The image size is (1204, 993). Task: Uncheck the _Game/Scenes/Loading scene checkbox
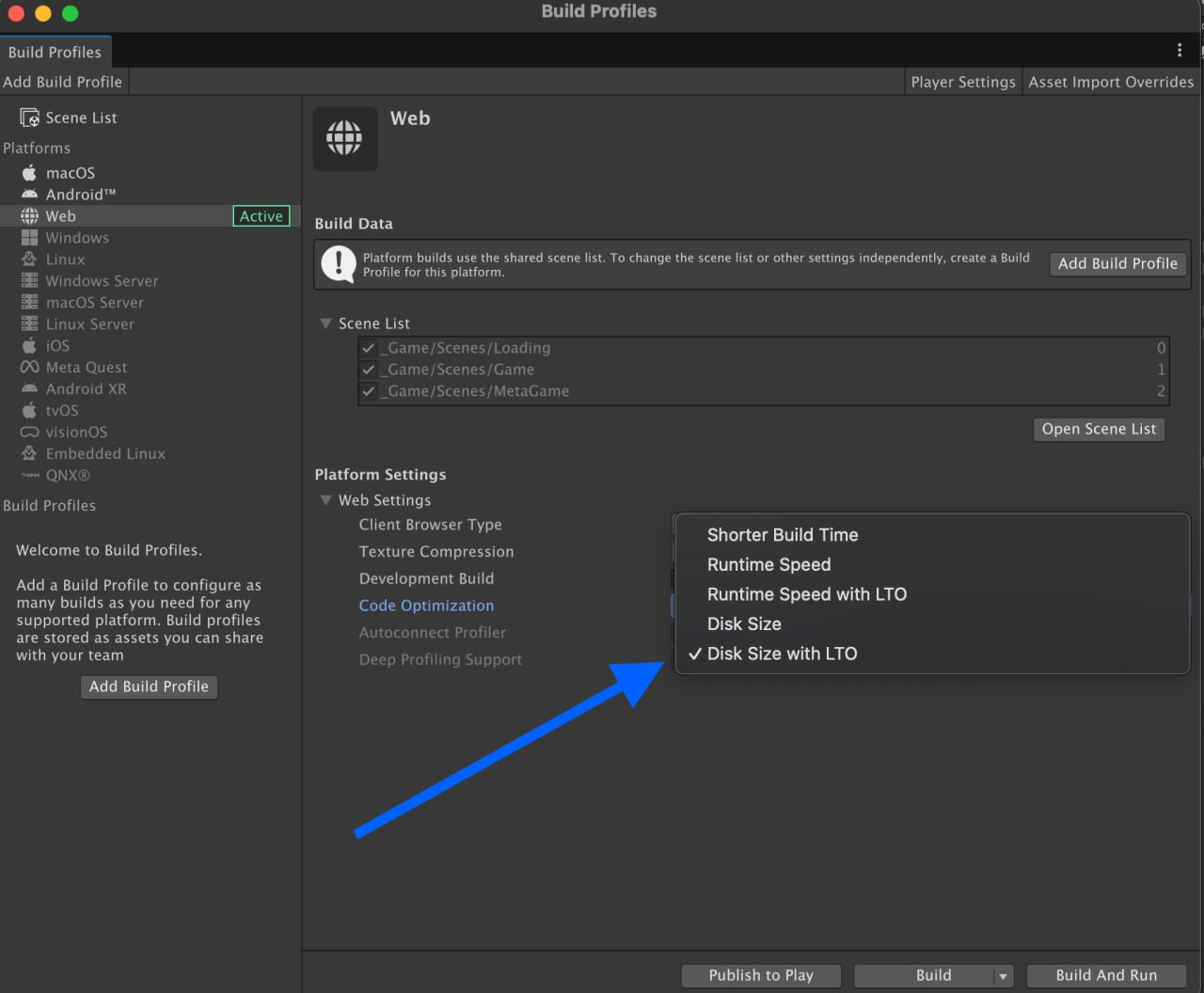pos(369,348)
